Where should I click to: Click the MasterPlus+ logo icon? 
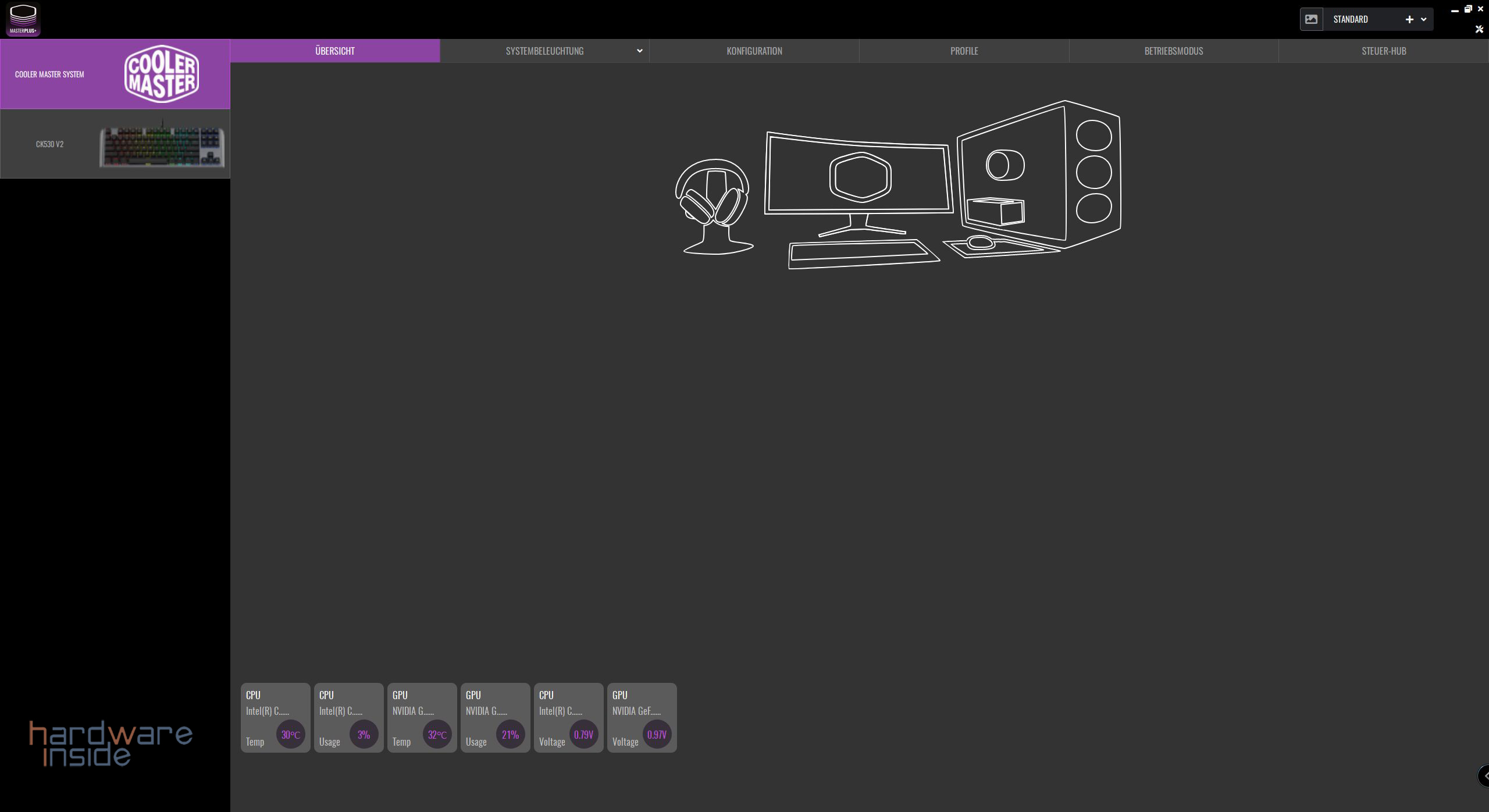pos(23,19)
